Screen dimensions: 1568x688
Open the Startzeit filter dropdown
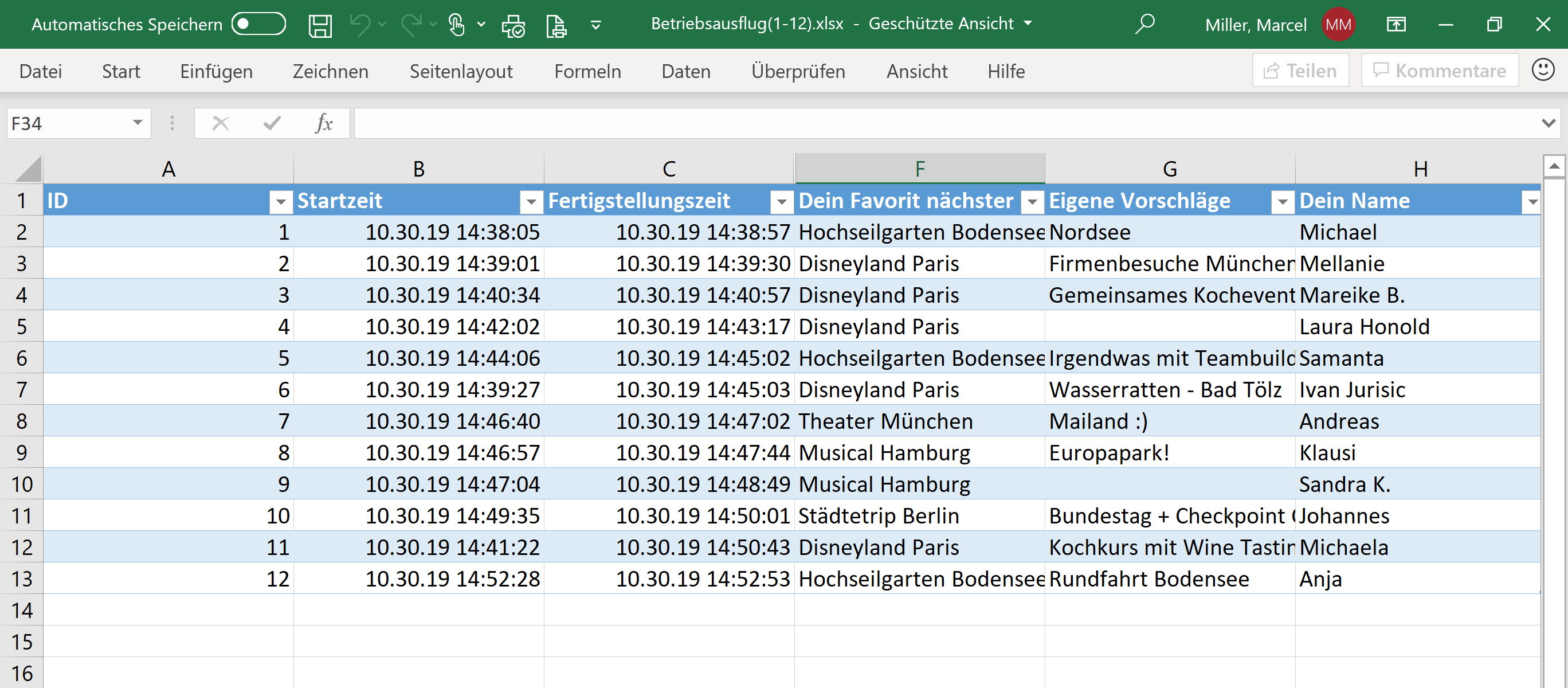531,202
